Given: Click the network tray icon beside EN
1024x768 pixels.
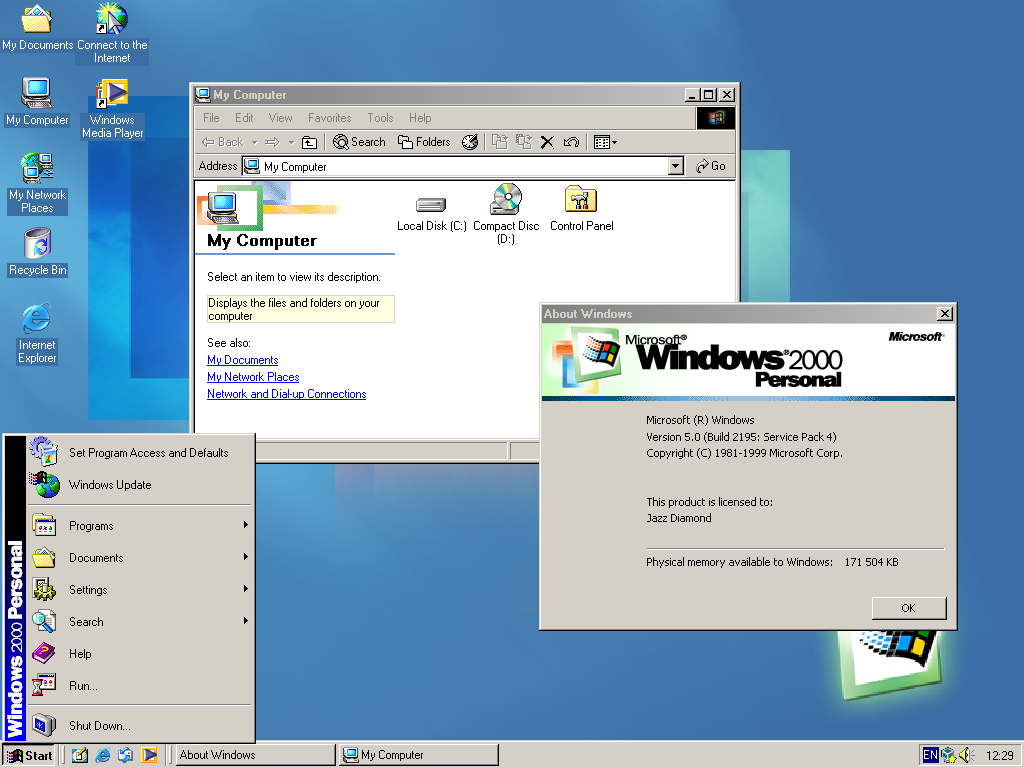Looking at the screenshot, I should pos(948,756).
